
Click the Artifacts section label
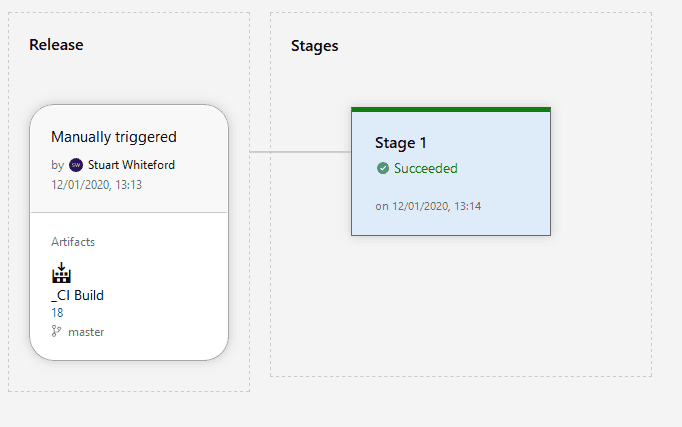pos(73,242)
